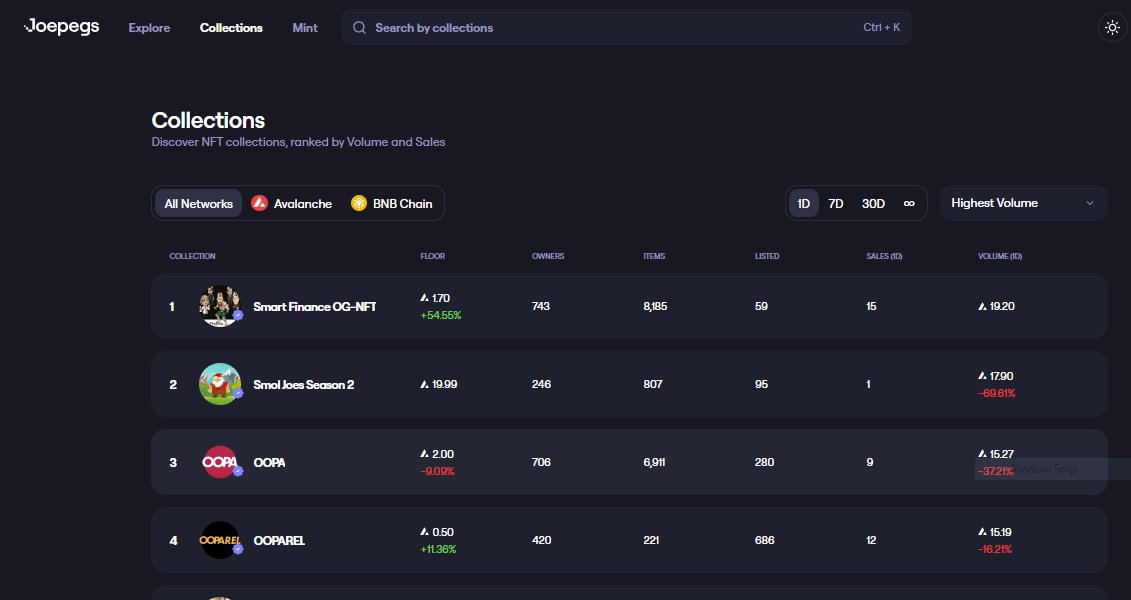Image resolution: width=1131 pixels, height=600 pixels.
Task: Click AVAX icon beside volume 19.20
Action: click(x=982, y=306)
